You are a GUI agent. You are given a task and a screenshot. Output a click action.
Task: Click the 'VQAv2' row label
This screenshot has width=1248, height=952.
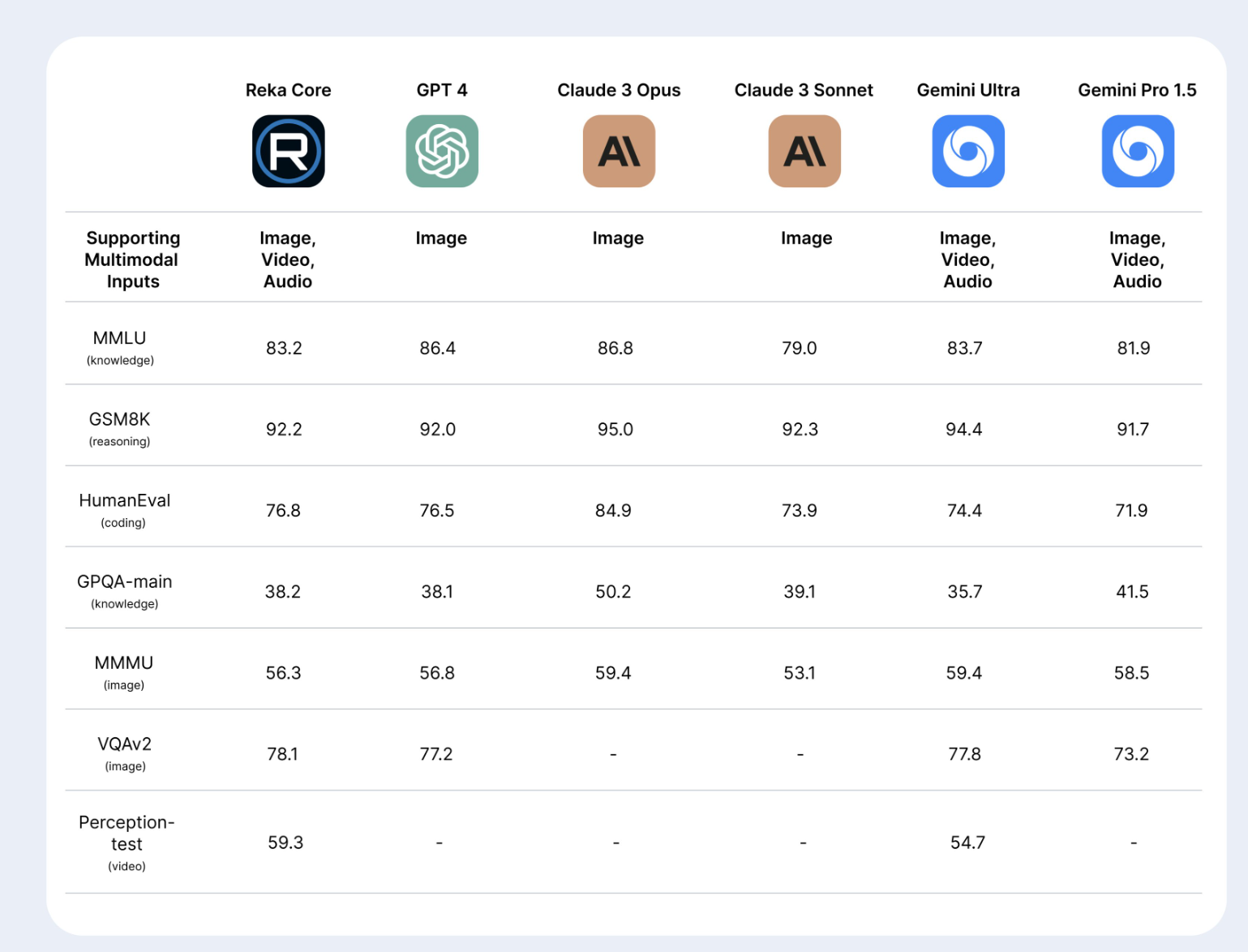(125, 744)
